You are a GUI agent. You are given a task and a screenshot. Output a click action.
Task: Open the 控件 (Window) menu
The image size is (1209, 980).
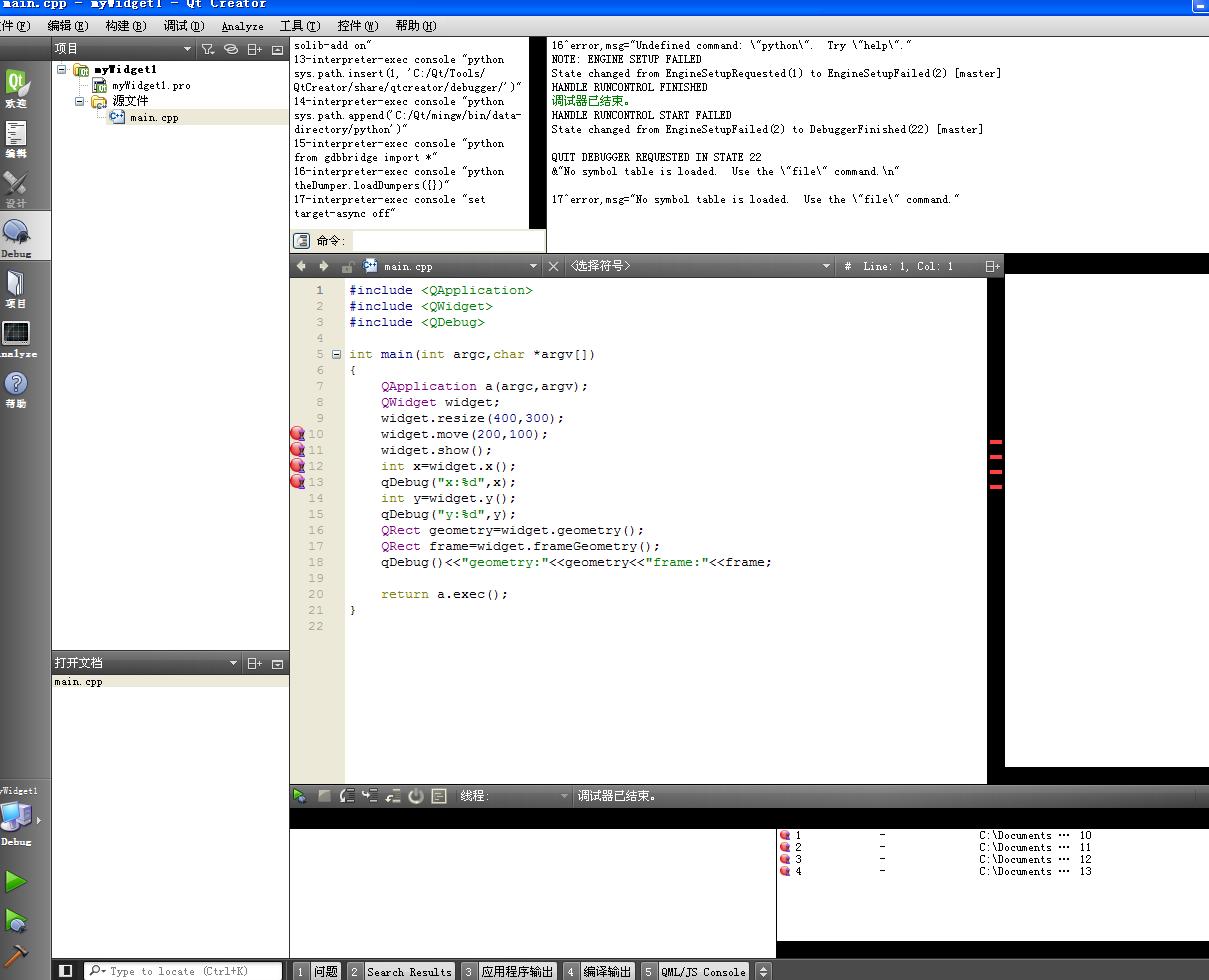click(358, 26)
